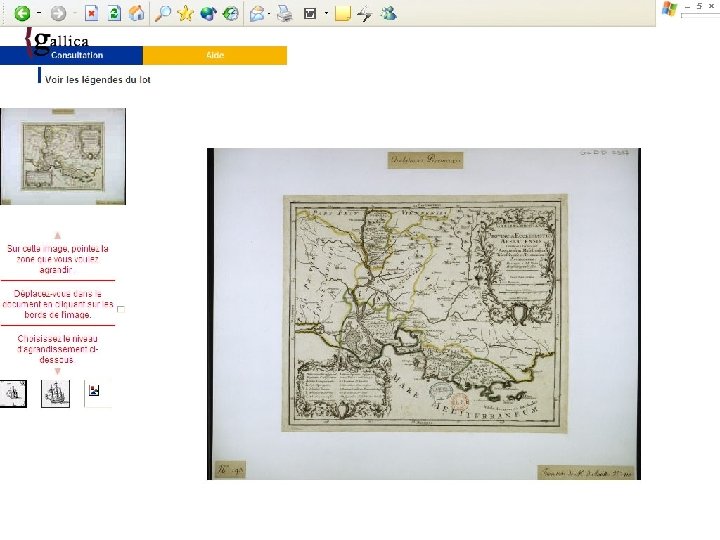Open the Aide tab
Image resolution: width=720 pixels, height=540 pixels.
coord(215,55)
